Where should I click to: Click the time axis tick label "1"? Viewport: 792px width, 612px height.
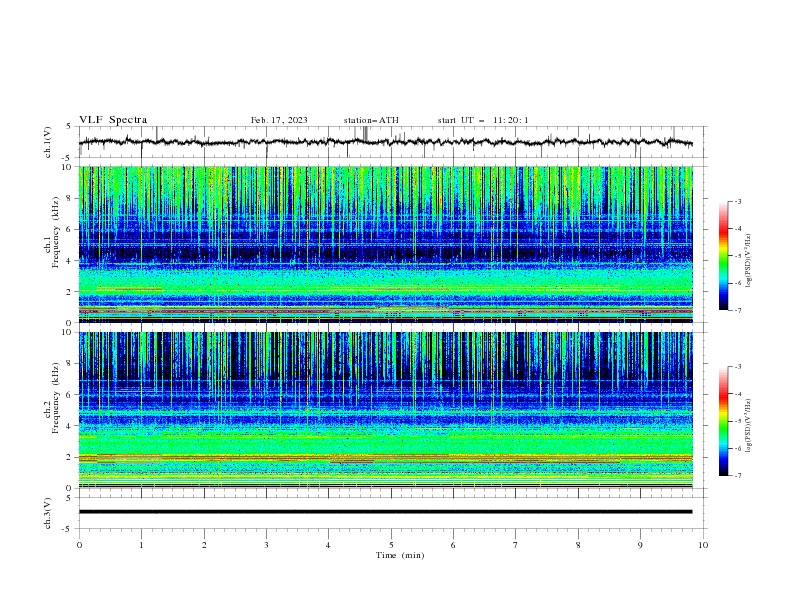tap(141, 545)
